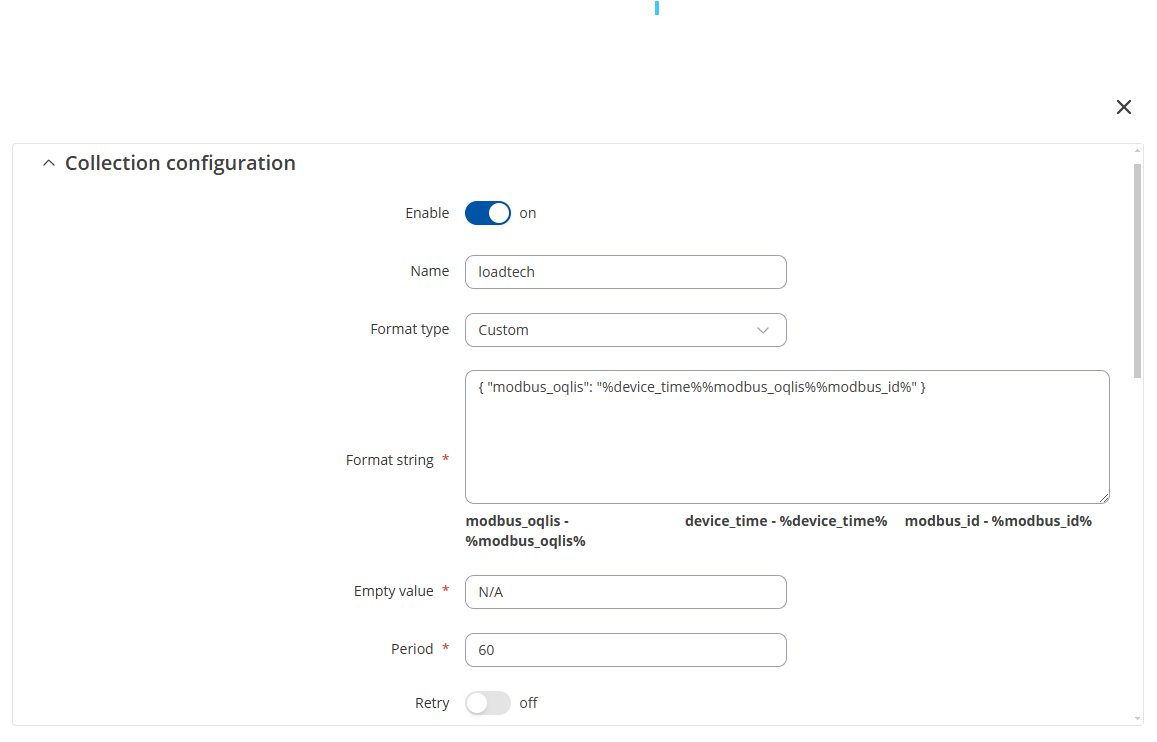Screen dimensions: 1157x742
Task: Click the 'on' label beside Enable
Action: click(x=528, y=213)
